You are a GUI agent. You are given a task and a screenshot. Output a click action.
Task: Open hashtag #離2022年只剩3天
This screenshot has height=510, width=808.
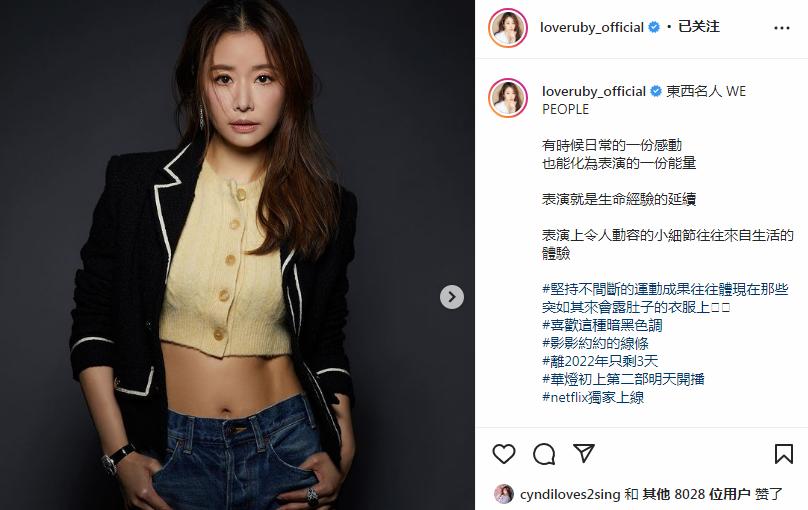(x=600, y=361)
